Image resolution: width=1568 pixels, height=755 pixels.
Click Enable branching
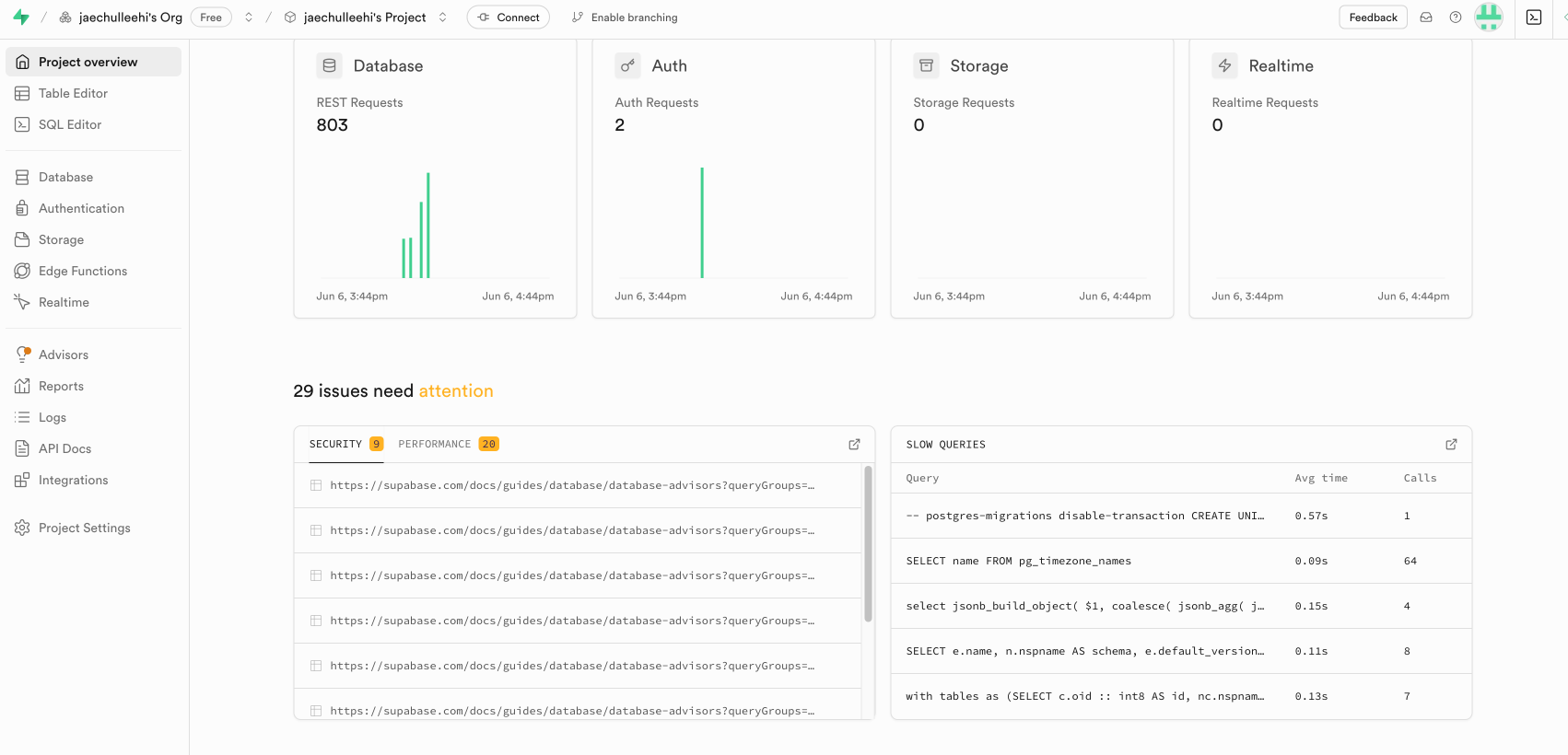point(625,17)
